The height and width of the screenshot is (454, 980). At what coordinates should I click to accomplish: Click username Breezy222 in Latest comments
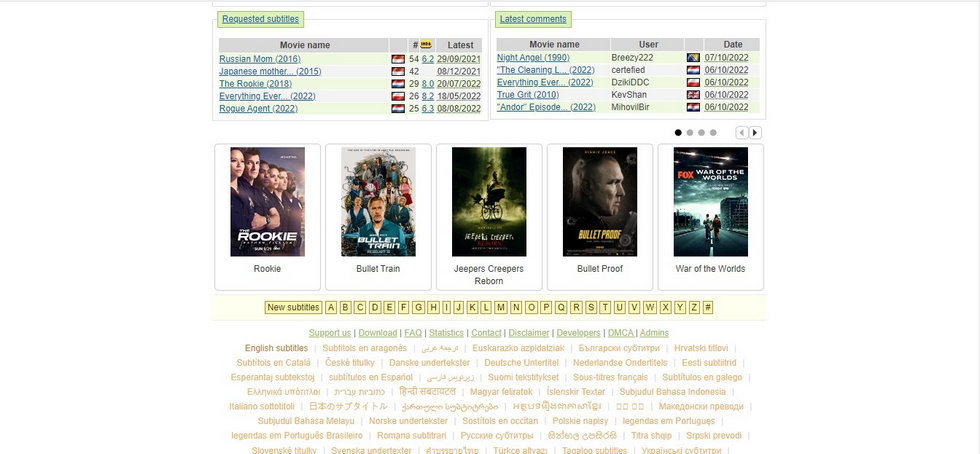point(632,58)
